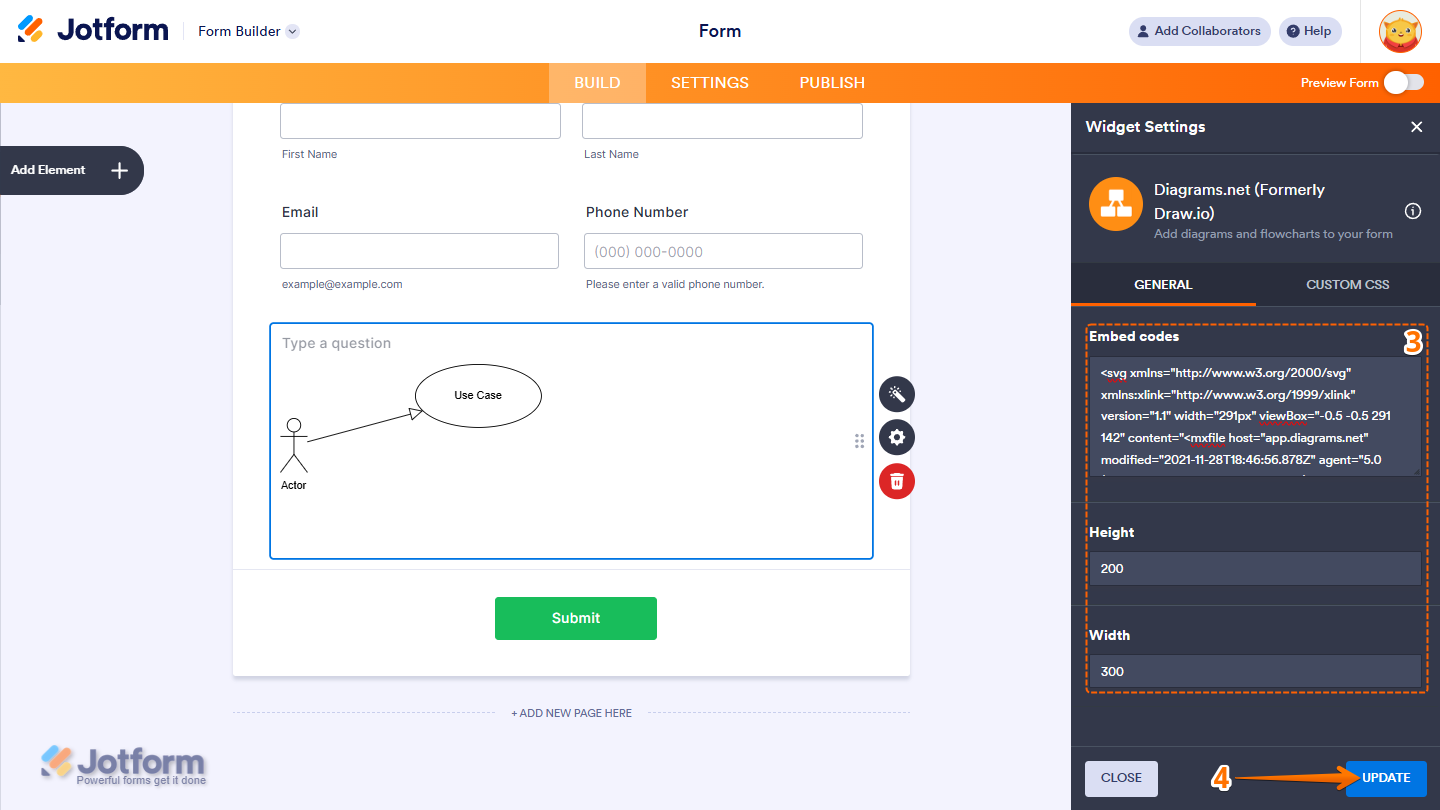
Task: Open widget properties gear icon
Action: (897, 437)
